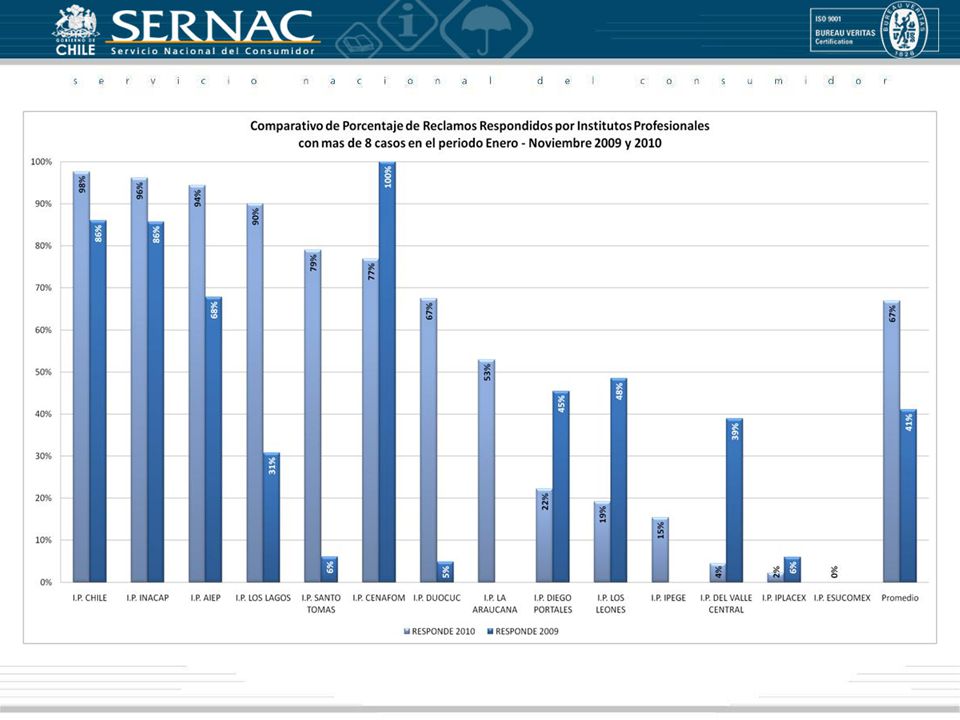Screen dimensions: 960x720
Task: Click the I.P. LOS LAGOS 90% bar
Action: [255, 392]
